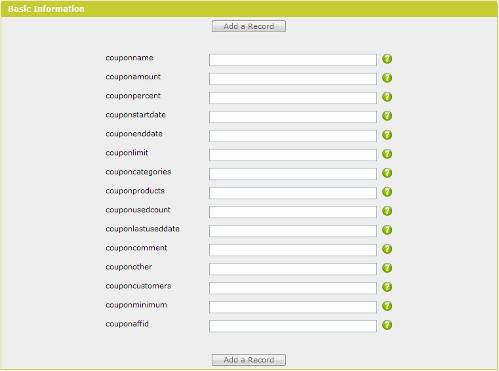Click the couponstartdate label text
The width and height of the screenshot is (499, 371).
(135, 115)
